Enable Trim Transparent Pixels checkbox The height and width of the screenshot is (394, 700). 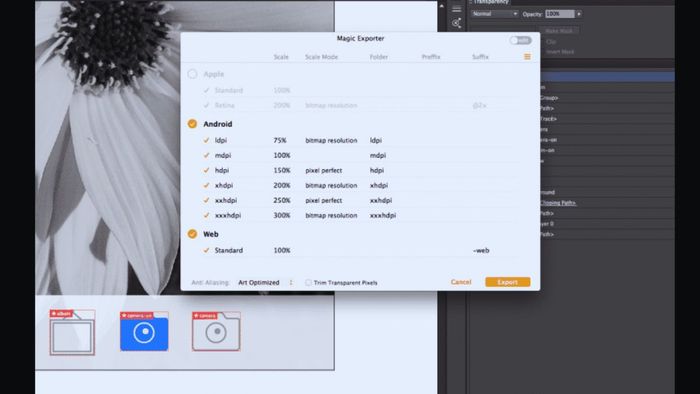click(x=308, y=282)
